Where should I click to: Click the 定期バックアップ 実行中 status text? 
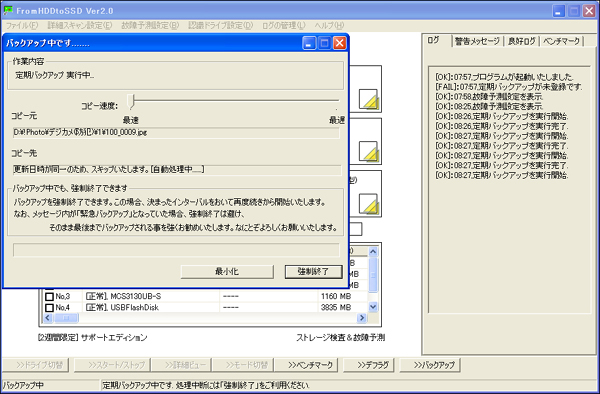point(55,75)
